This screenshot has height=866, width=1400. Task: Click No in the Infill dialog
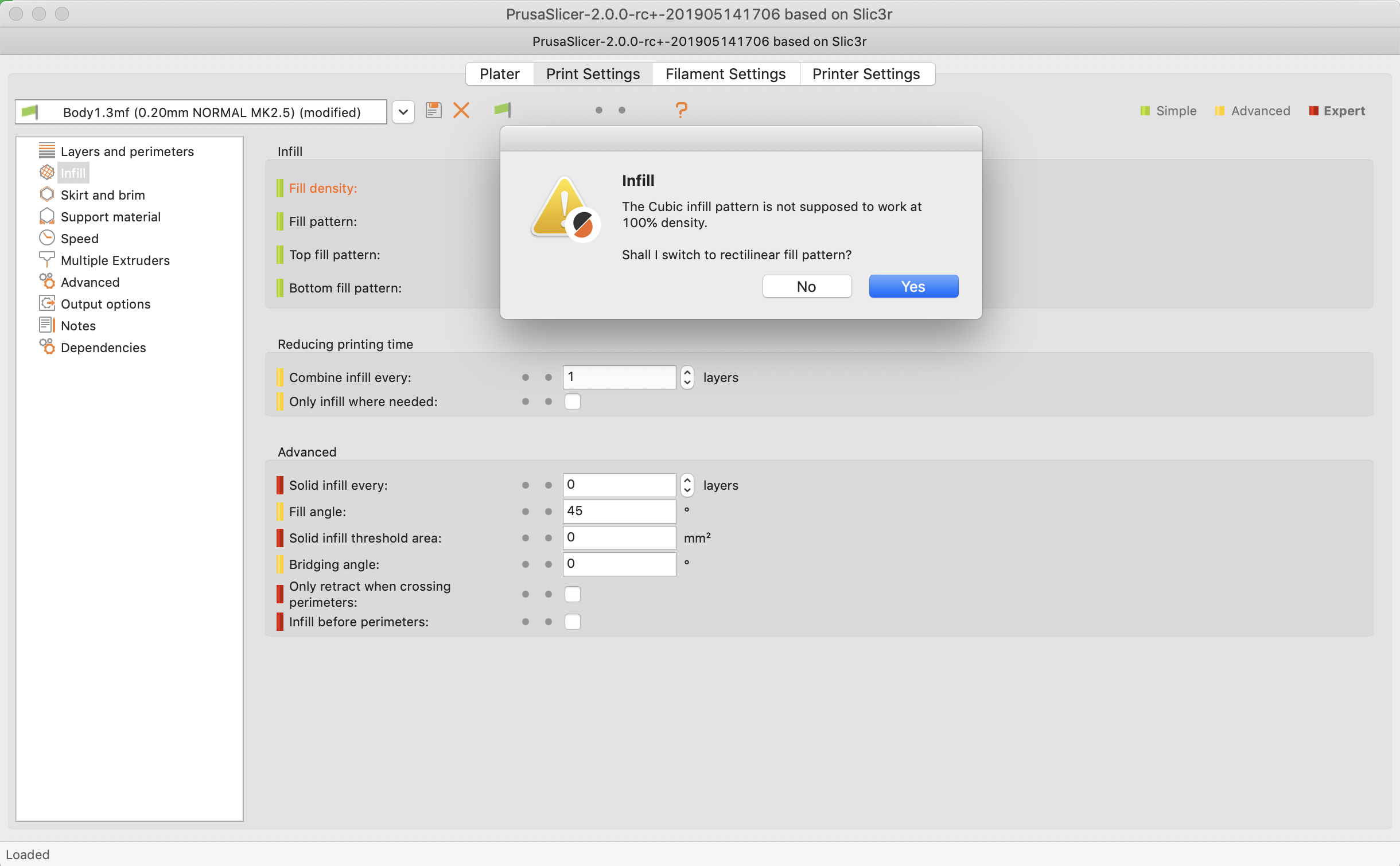807,286
